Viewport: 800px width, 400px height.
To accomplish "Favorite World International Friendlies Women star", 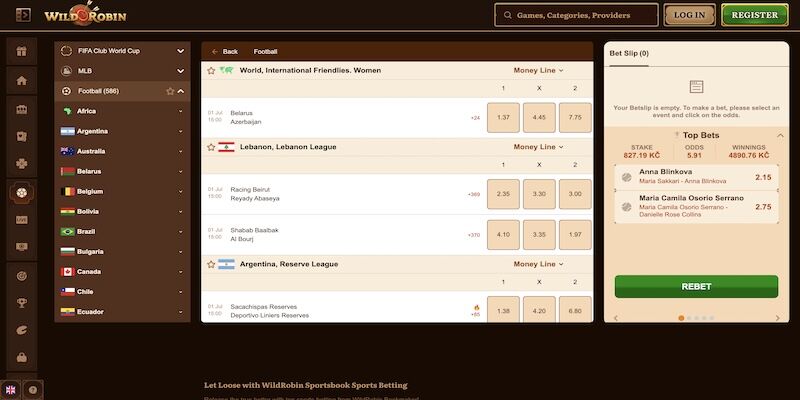I will pos(211,70).
